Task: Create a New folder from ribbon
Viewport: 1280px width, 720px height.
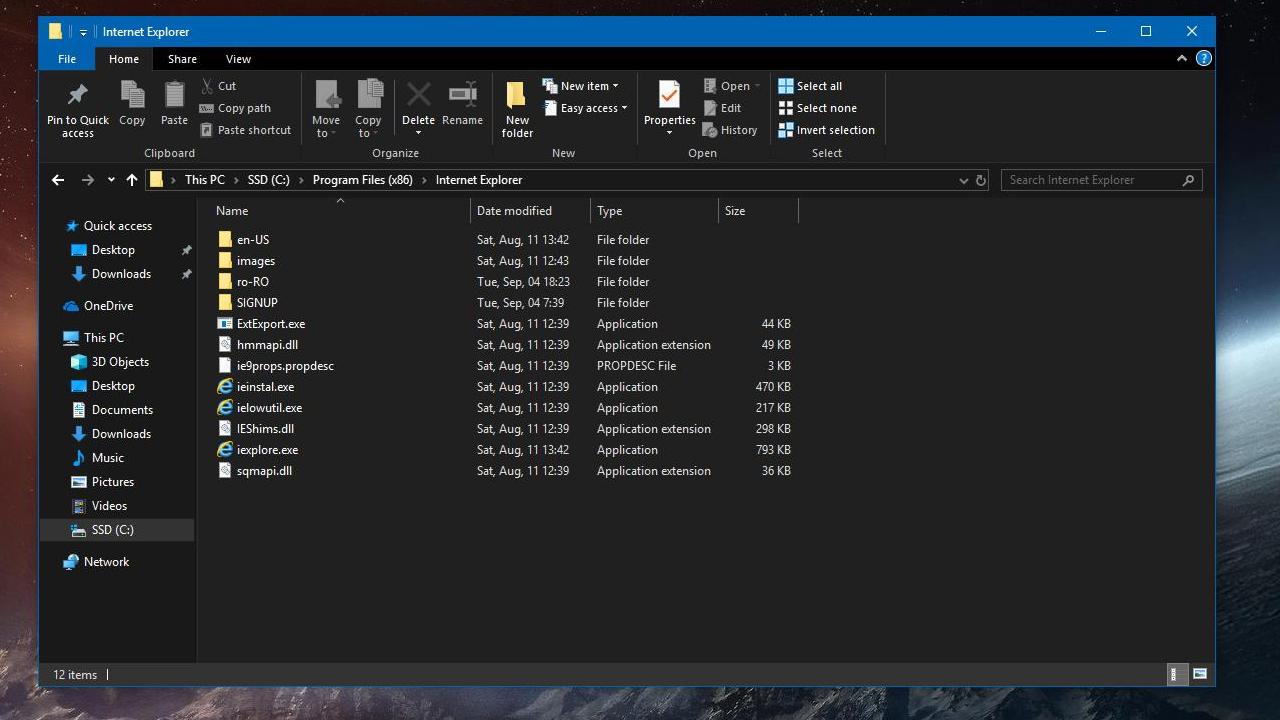Action: coord(517,109)
